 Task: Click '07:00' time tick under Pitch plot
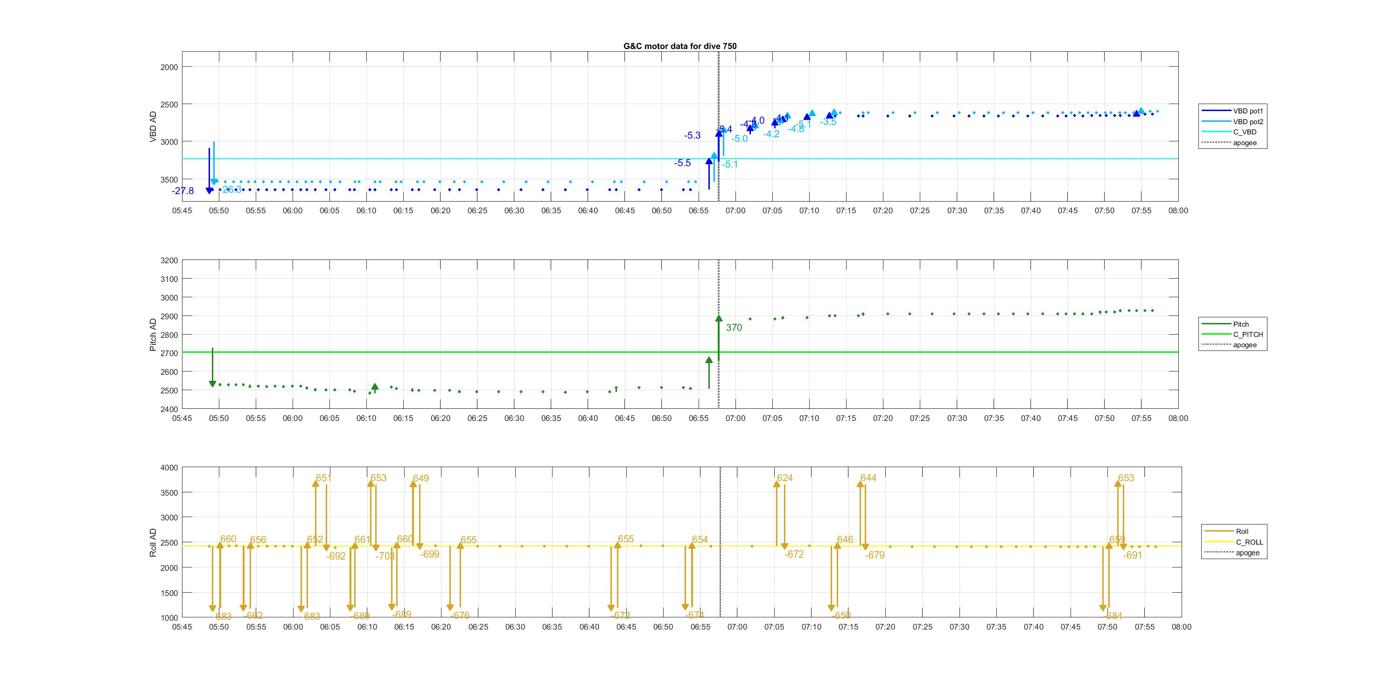pyautogui.click(x=735, y=419)
